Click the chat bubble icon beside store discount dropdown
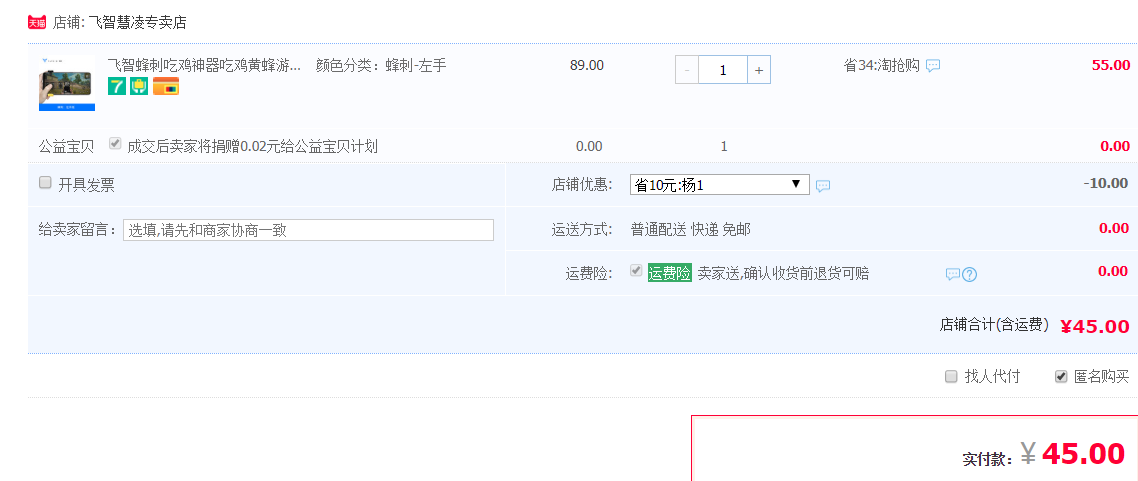 (823, 186)
